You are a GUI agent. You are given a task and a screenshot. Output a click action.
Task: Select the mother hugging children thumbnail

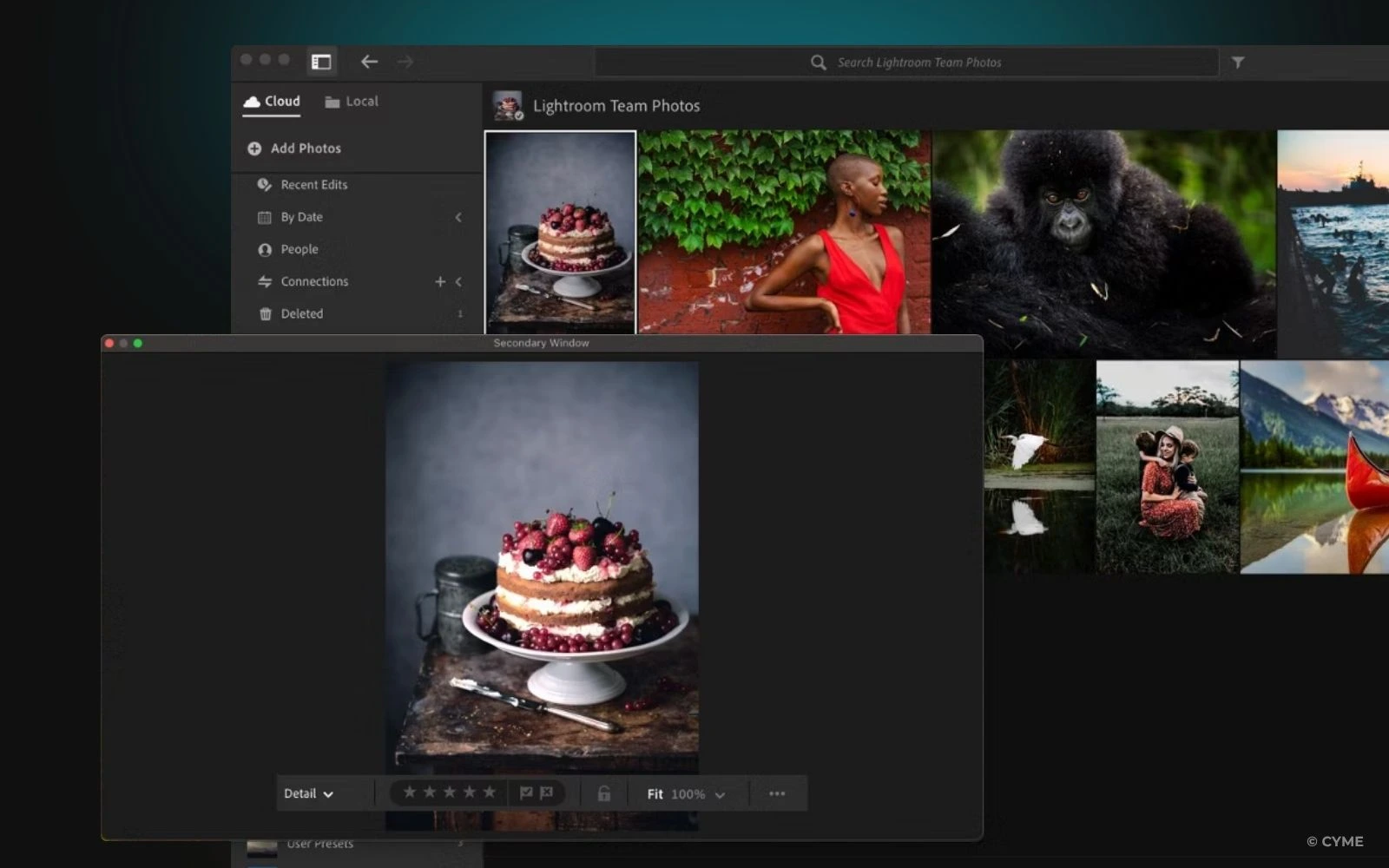click(1168, 467)
